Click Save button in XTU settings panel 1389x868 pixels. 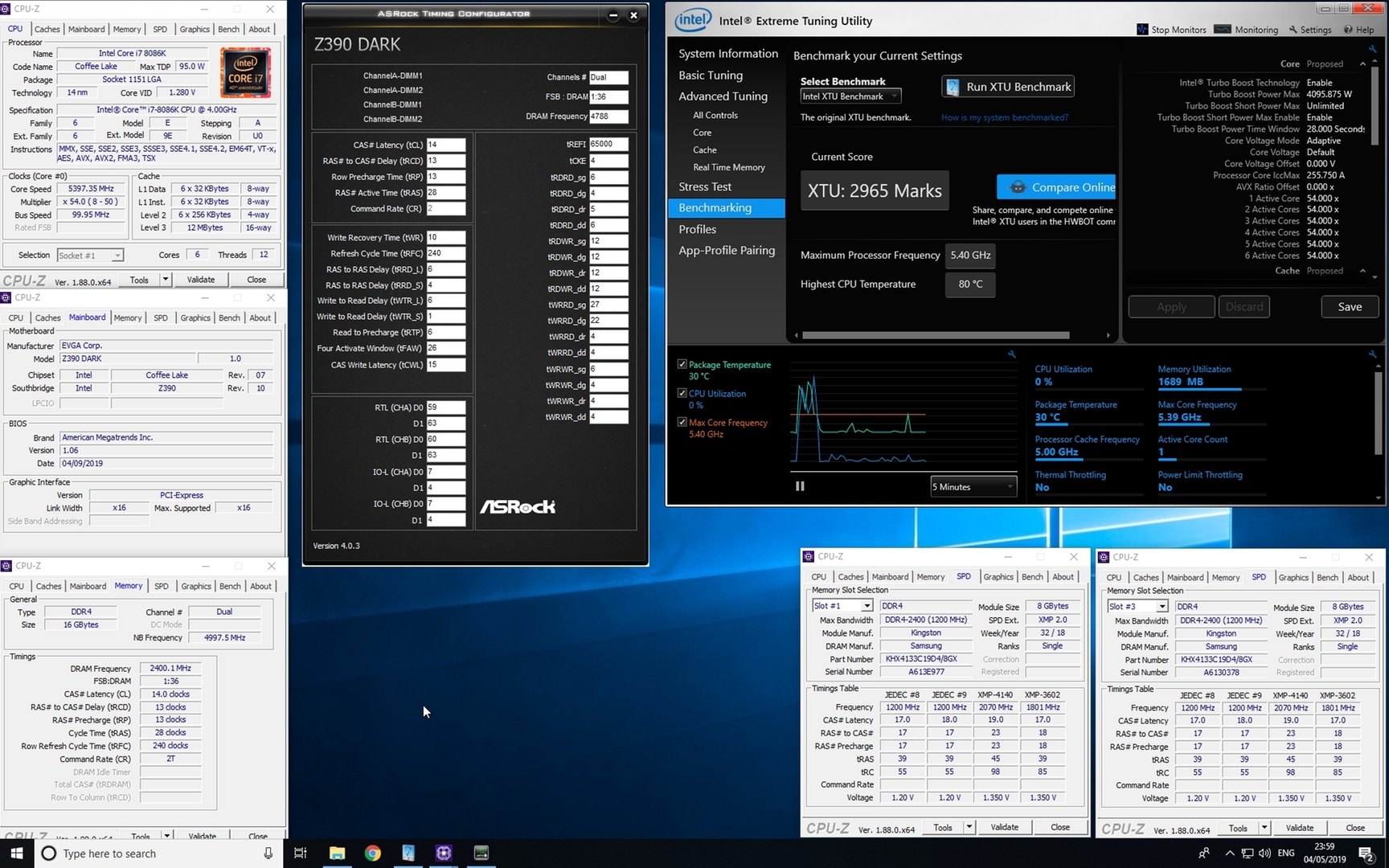(x=1350, y=307)
